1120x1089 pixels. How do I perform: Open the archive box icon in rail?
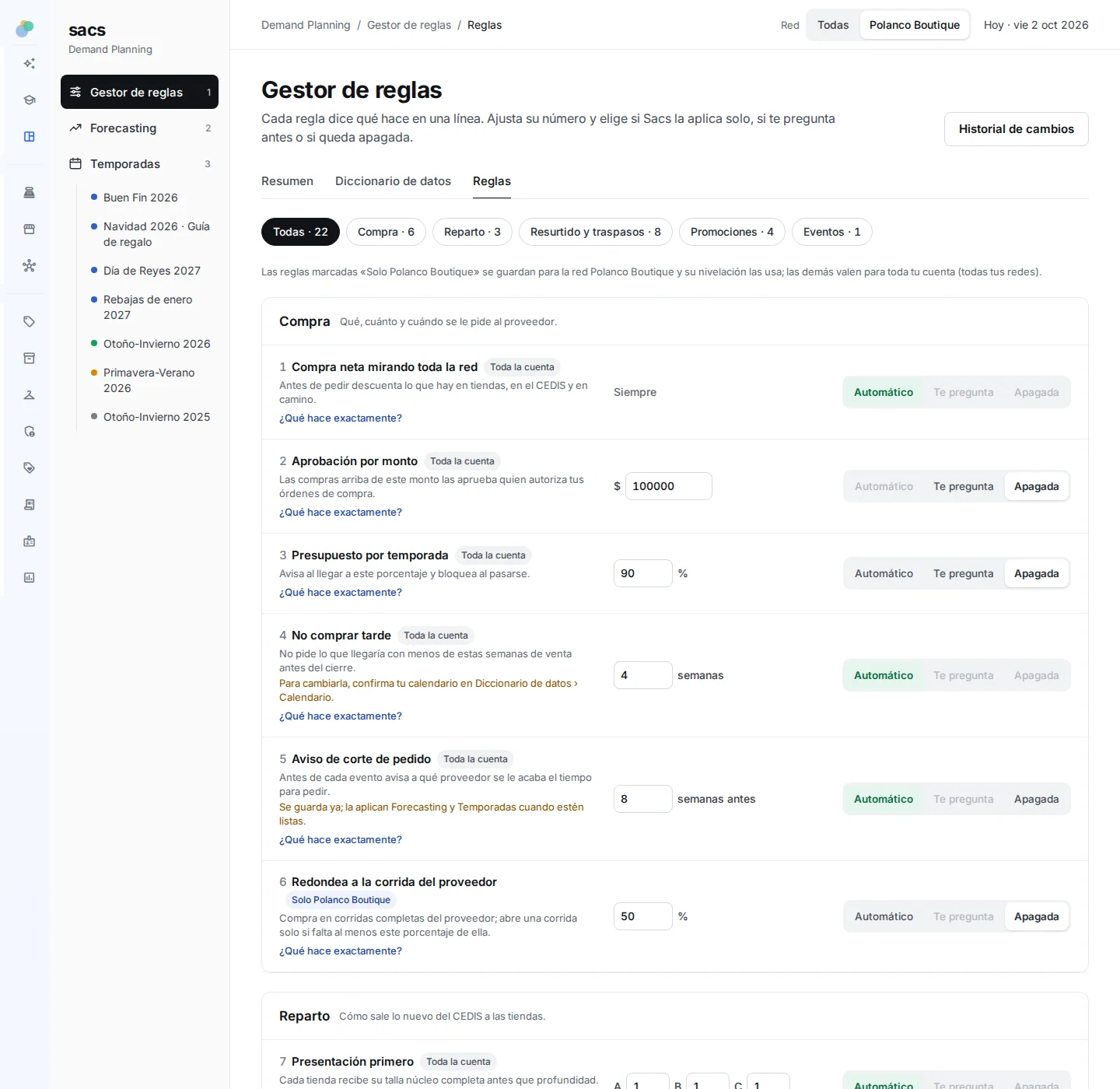click(x=30, y=359)
